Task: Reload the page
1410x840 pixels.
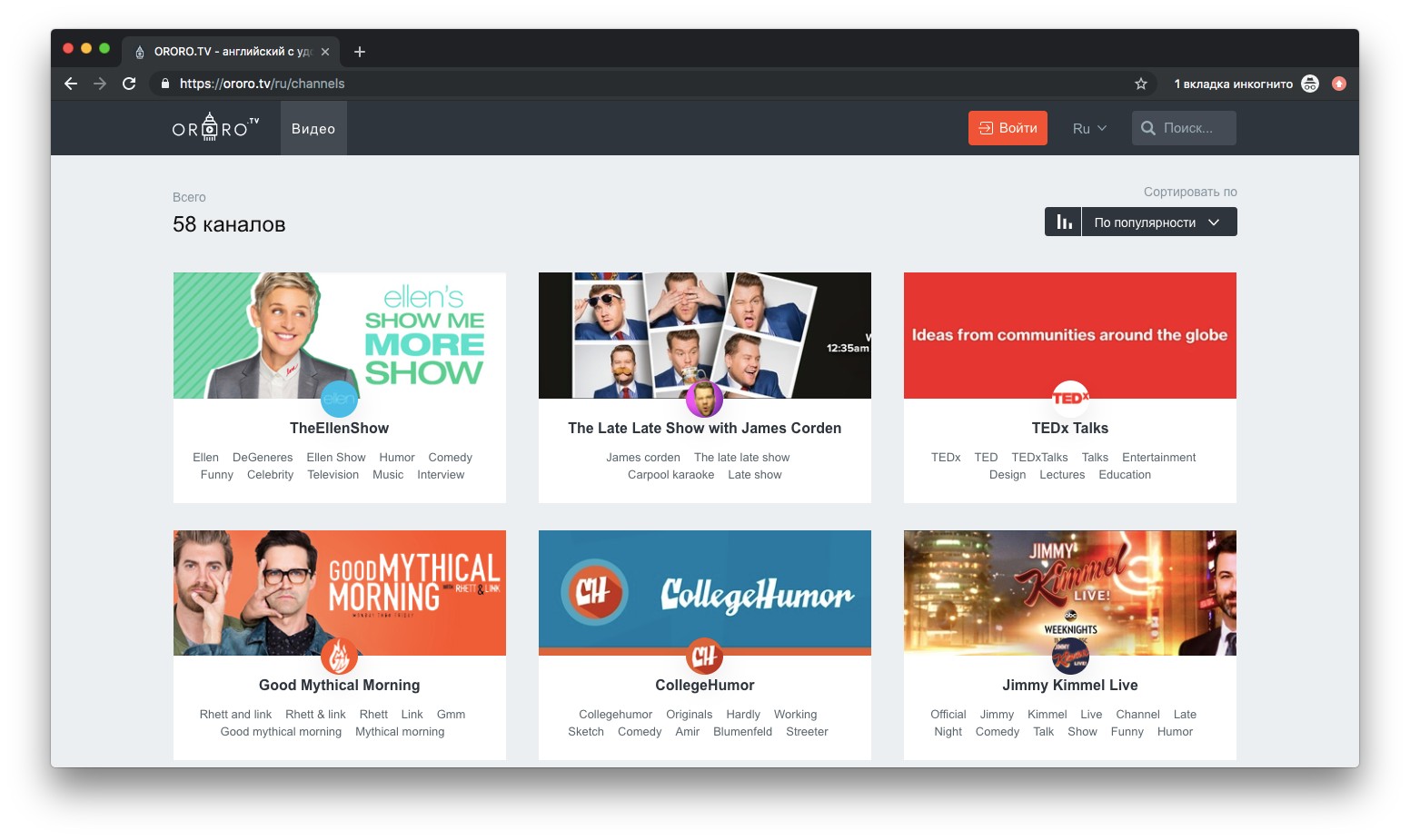Action: tap(129, 84)
